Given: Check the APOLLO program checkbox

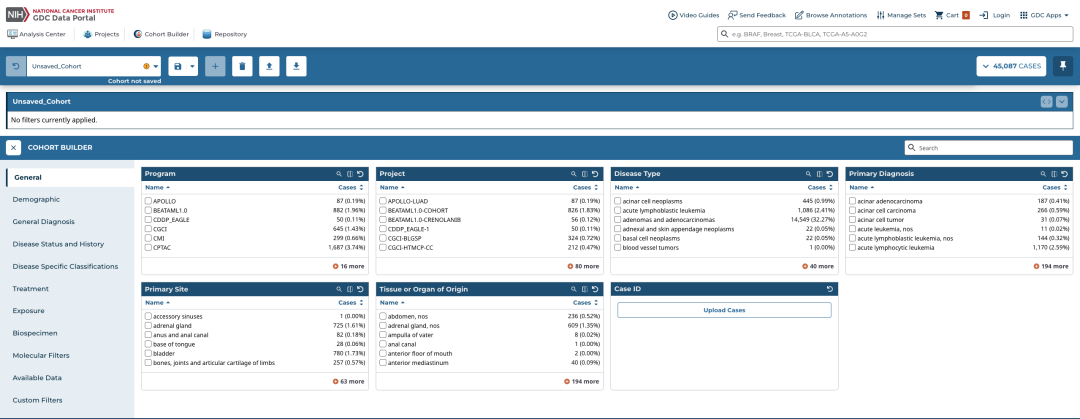Looking at the screenshot, I should tap(148, 201).
